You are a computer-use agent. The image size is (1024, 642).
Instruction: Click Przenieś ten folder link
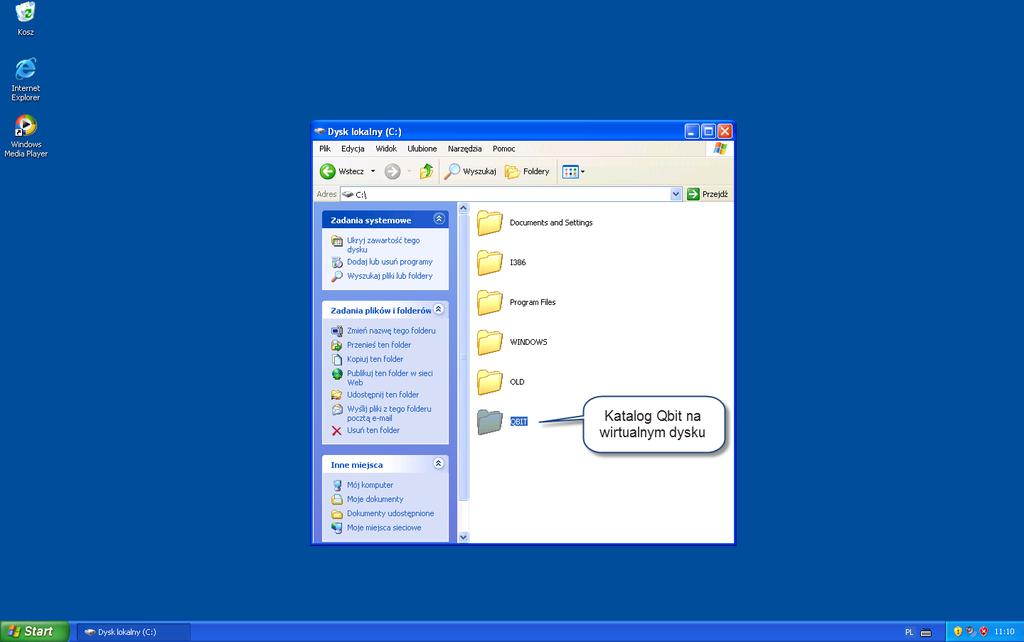pyautogui.click(x=379, y=345)
